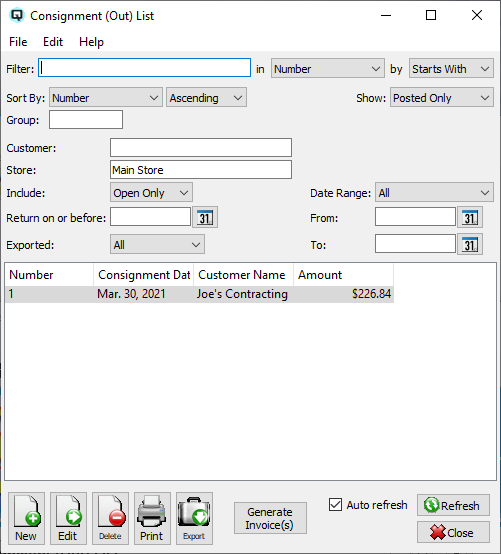Click the Close button with red X
Screen dimensions: 501x554
pos(453,532)
